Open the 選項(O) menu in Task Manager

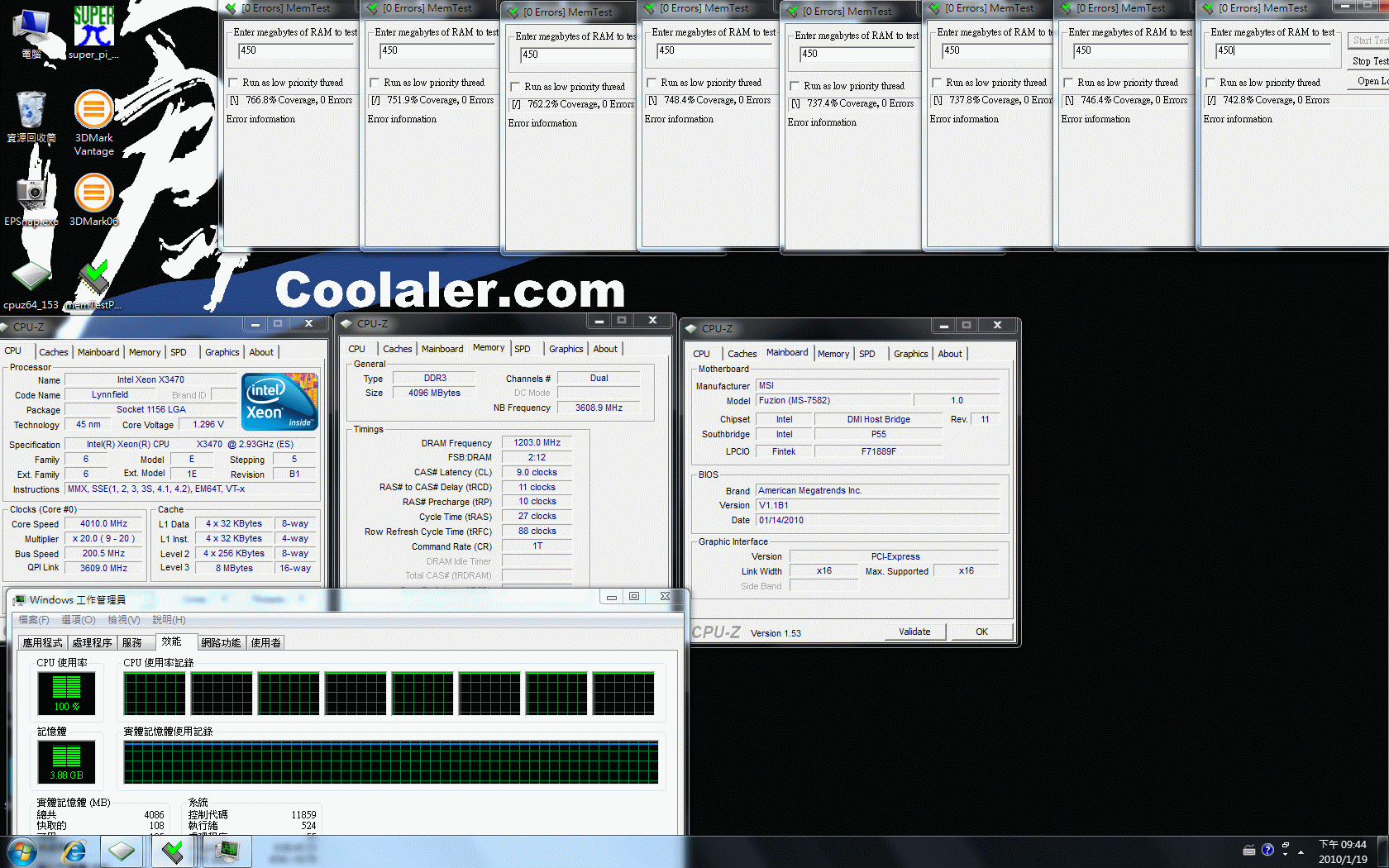click(79, 620)
